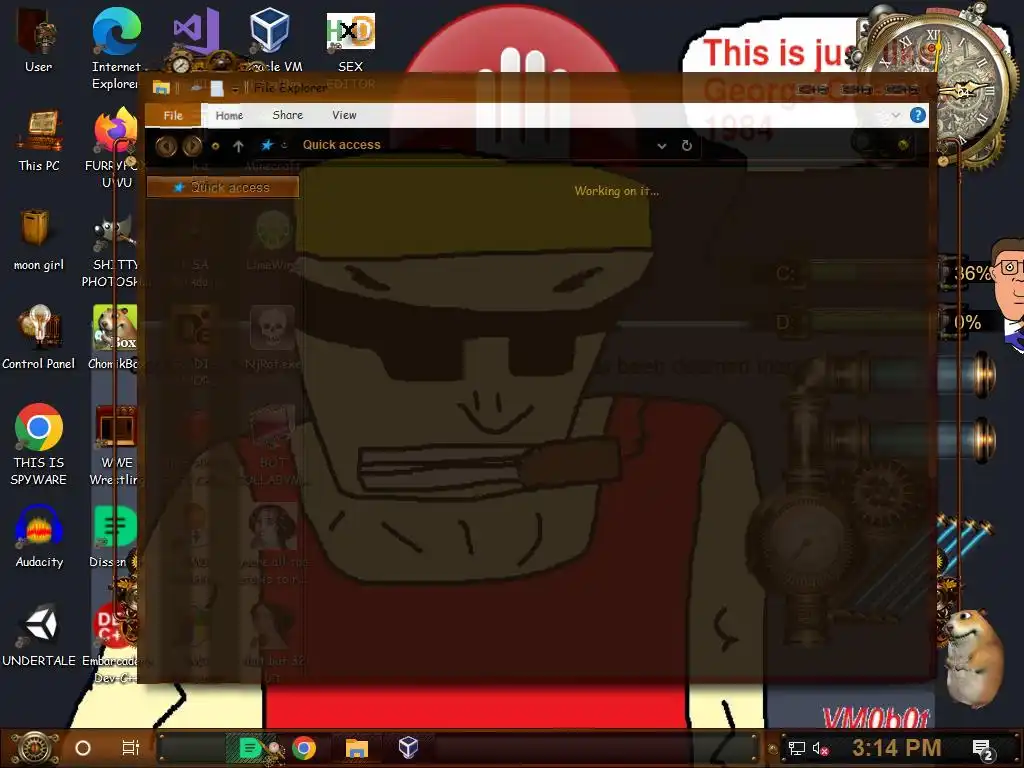Open the HxD SEX EDITOR desktop icon
Image resolution: width=1024 pixels, height=768 pixels.
pyautogui.click(x=351, y=40)
